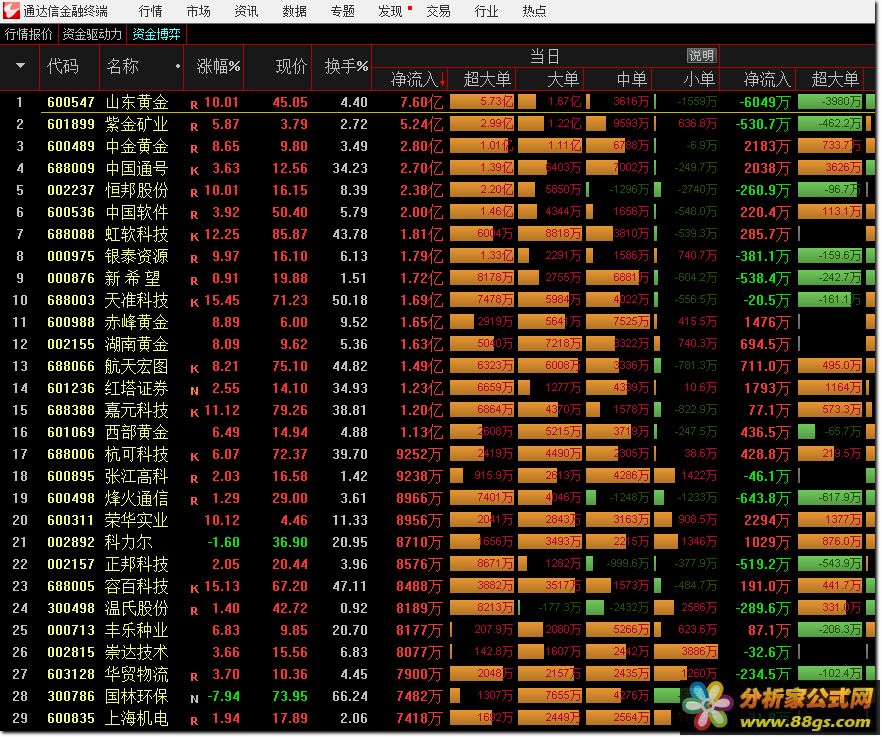Screen dimensions: 882x737
Task: Click the first 超大单 column header under 当日
Action: 487,79
